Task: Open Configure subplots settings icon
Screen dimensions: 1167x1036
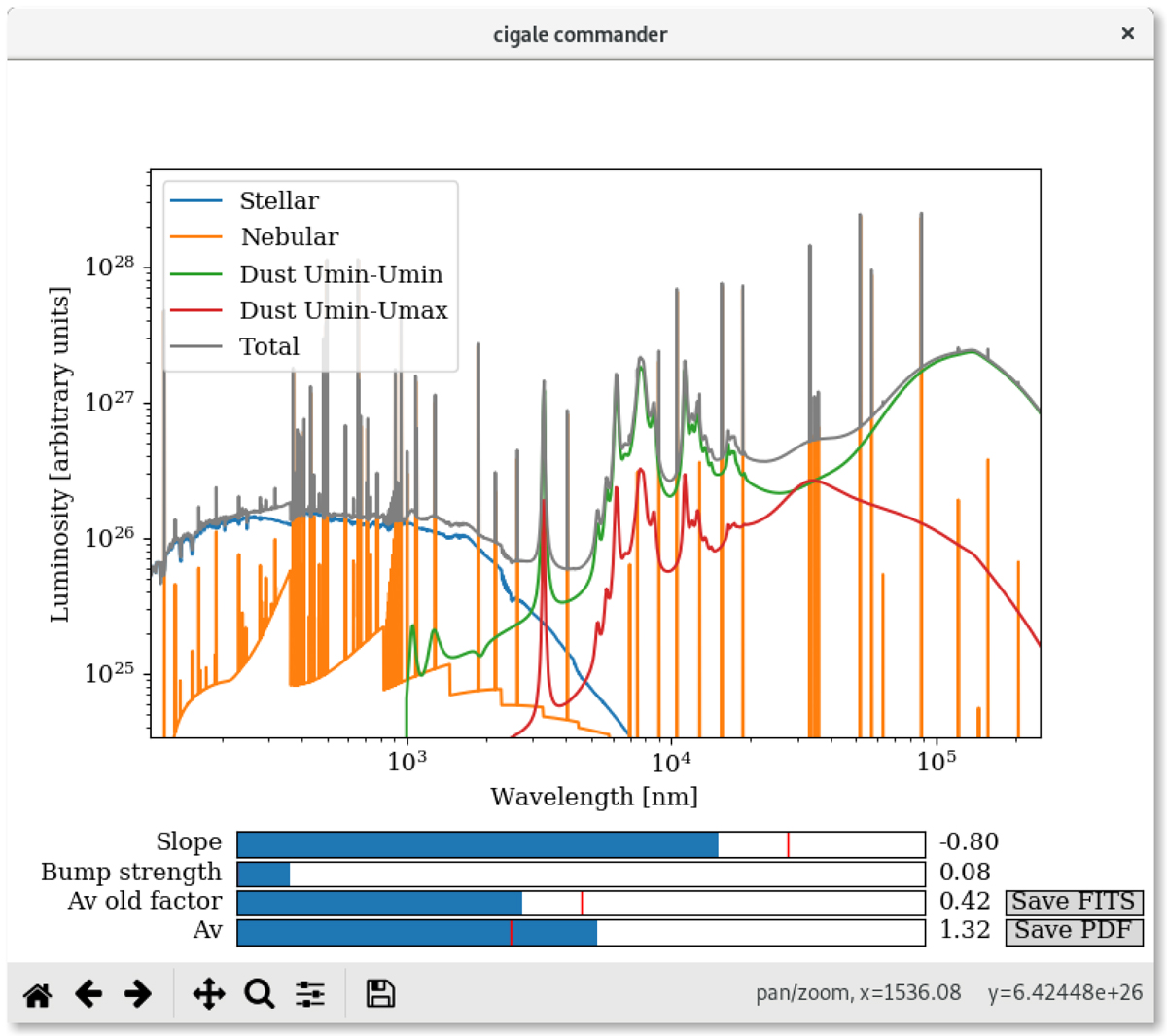Action: pos(310,994)
